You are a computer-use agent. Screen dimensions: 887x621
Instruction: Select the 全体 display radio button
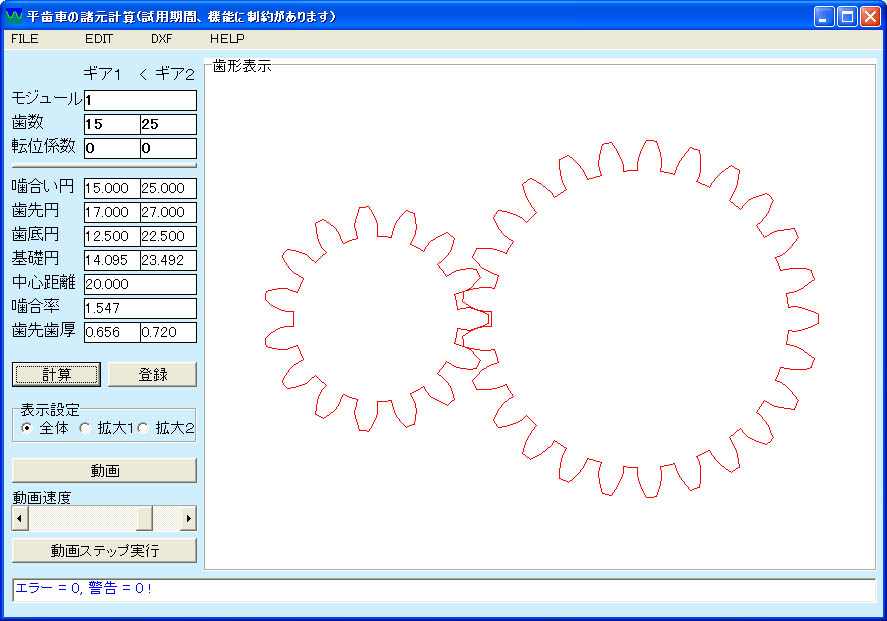[26, 428]
